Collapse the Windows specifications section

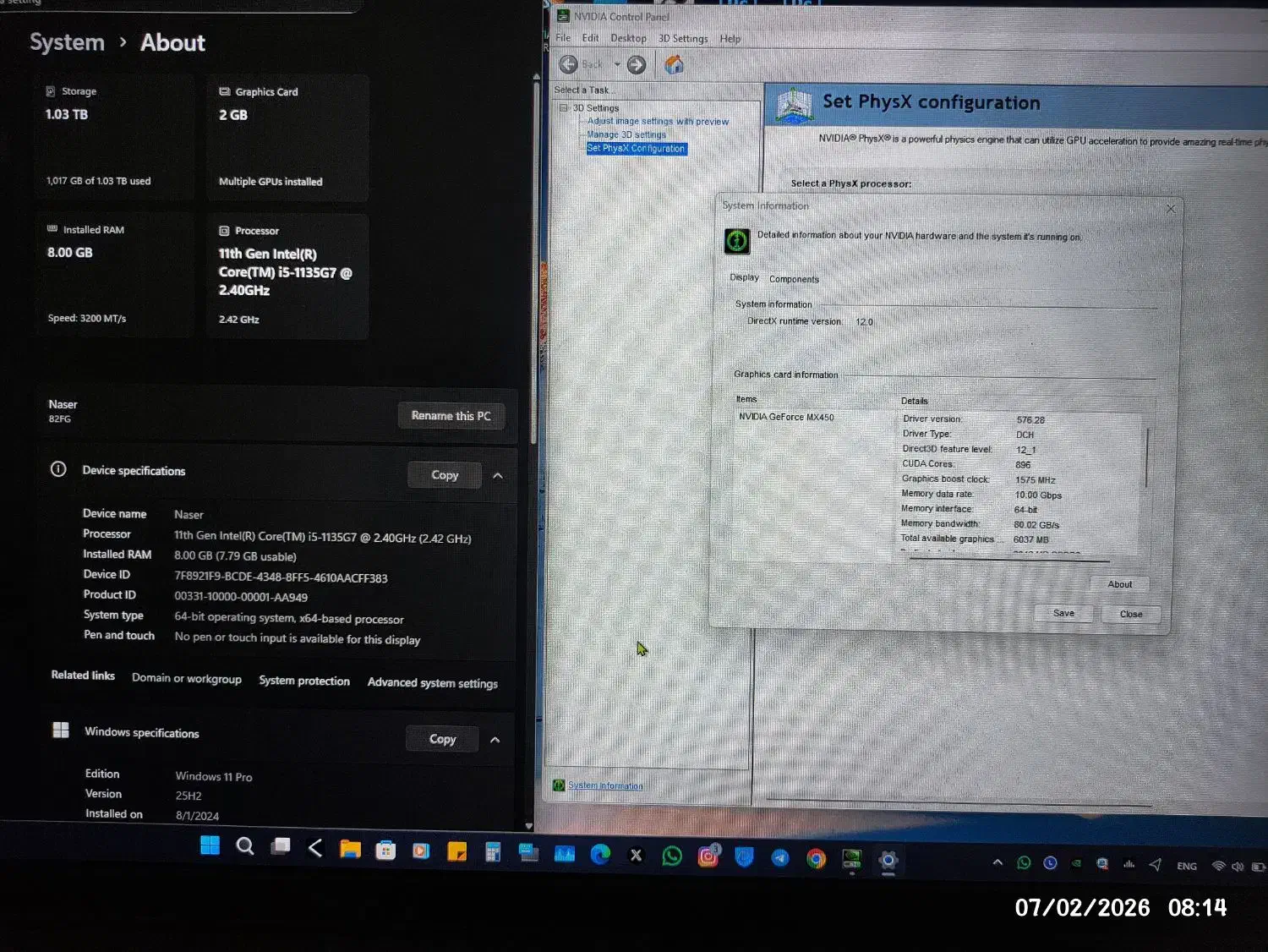tap(495, 740)
